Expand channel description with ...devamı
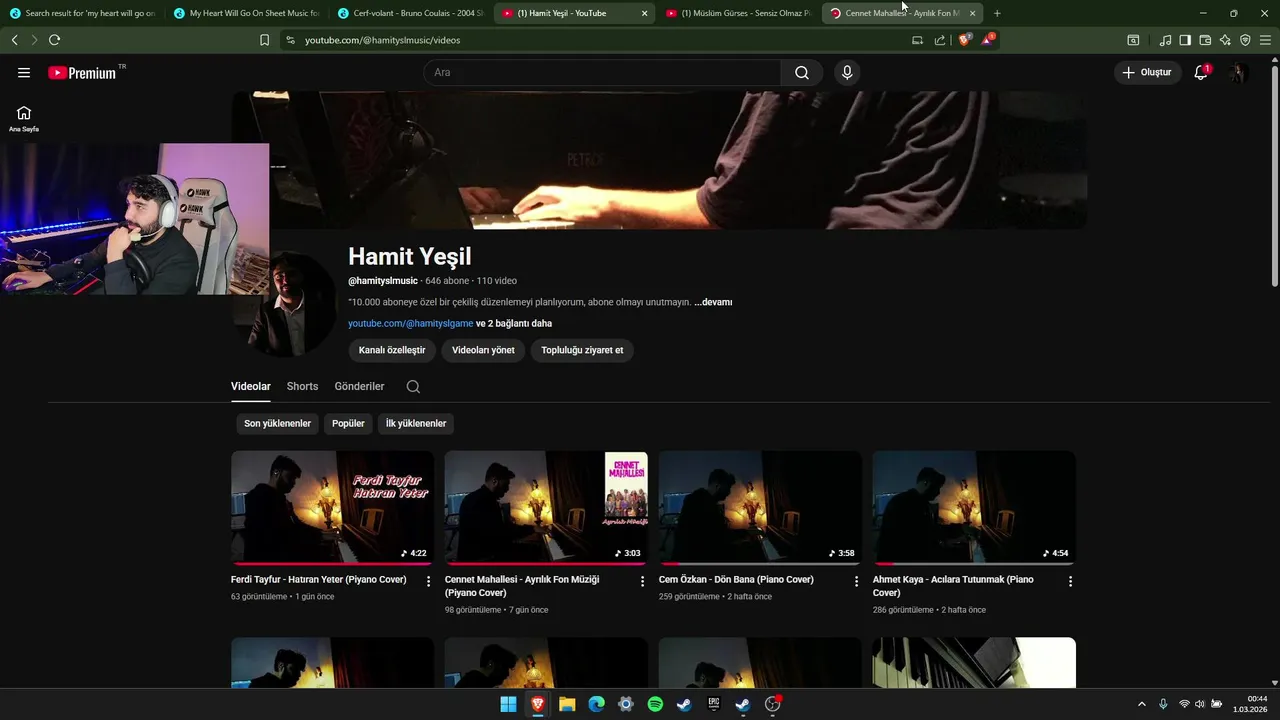Image resolution: width=1280 pixels, height=720 pixels. [x=713, y=302]
